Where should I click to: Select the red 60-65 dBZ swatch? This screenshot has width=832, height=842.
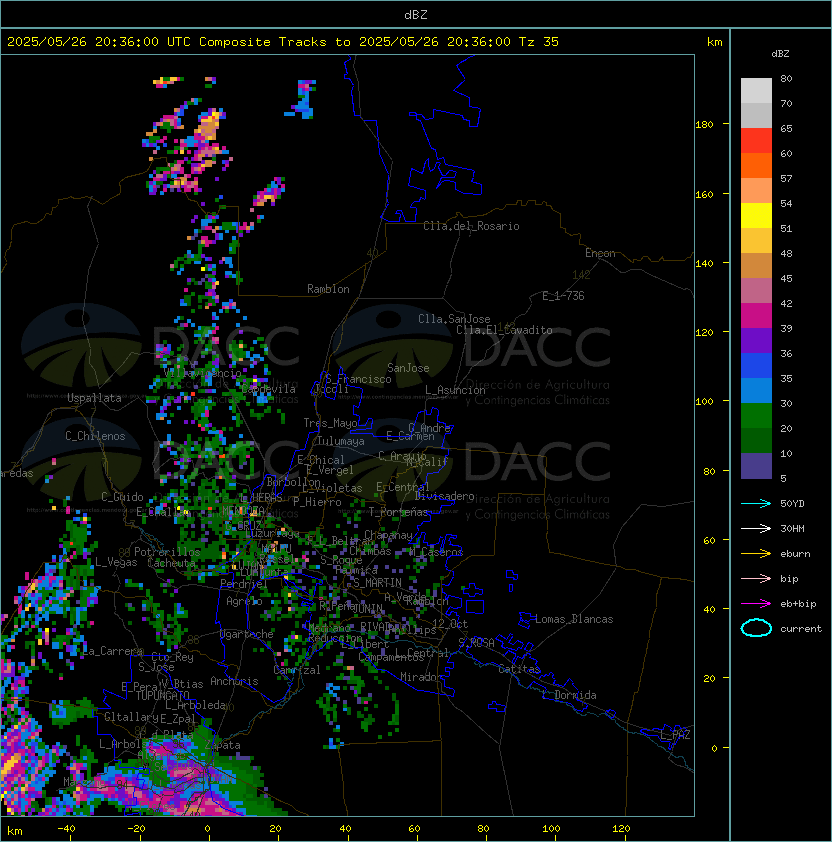[756, 141]
